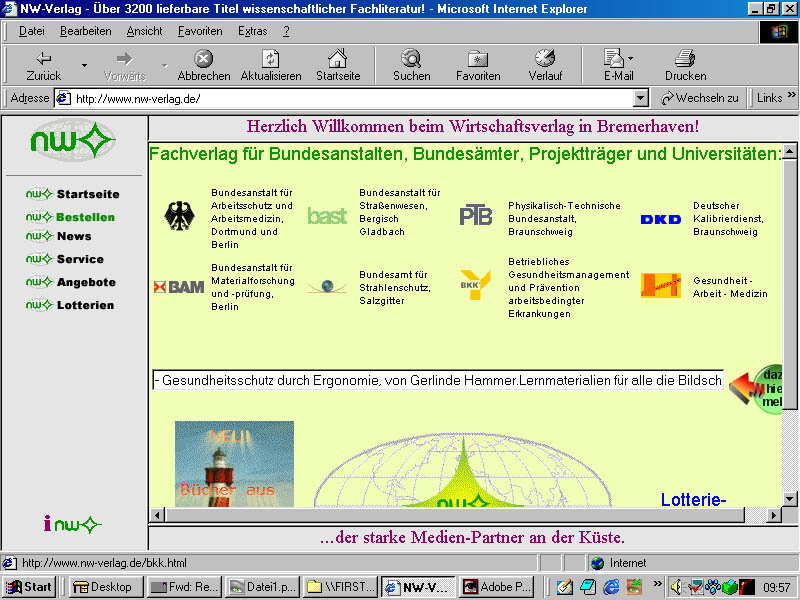The width and height of the screenshot is (800, 600).
Task: Open Bundesanstalt für Arbeitsschutz und Arbeitsmedizin link
Action: (253, 218)
